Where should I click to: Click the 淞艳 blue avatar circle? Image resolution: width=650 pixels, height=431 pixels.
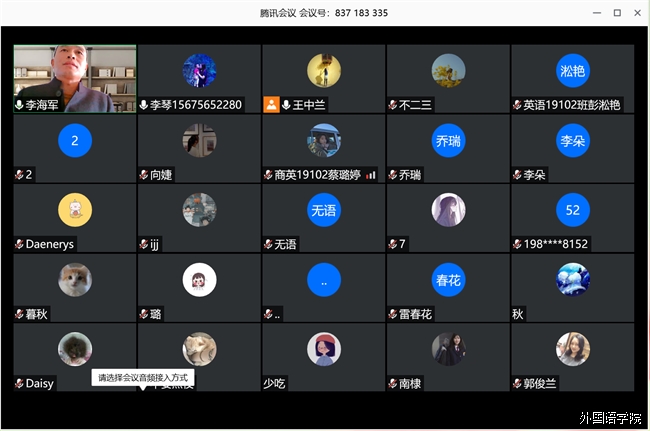(x=572, y=71)
